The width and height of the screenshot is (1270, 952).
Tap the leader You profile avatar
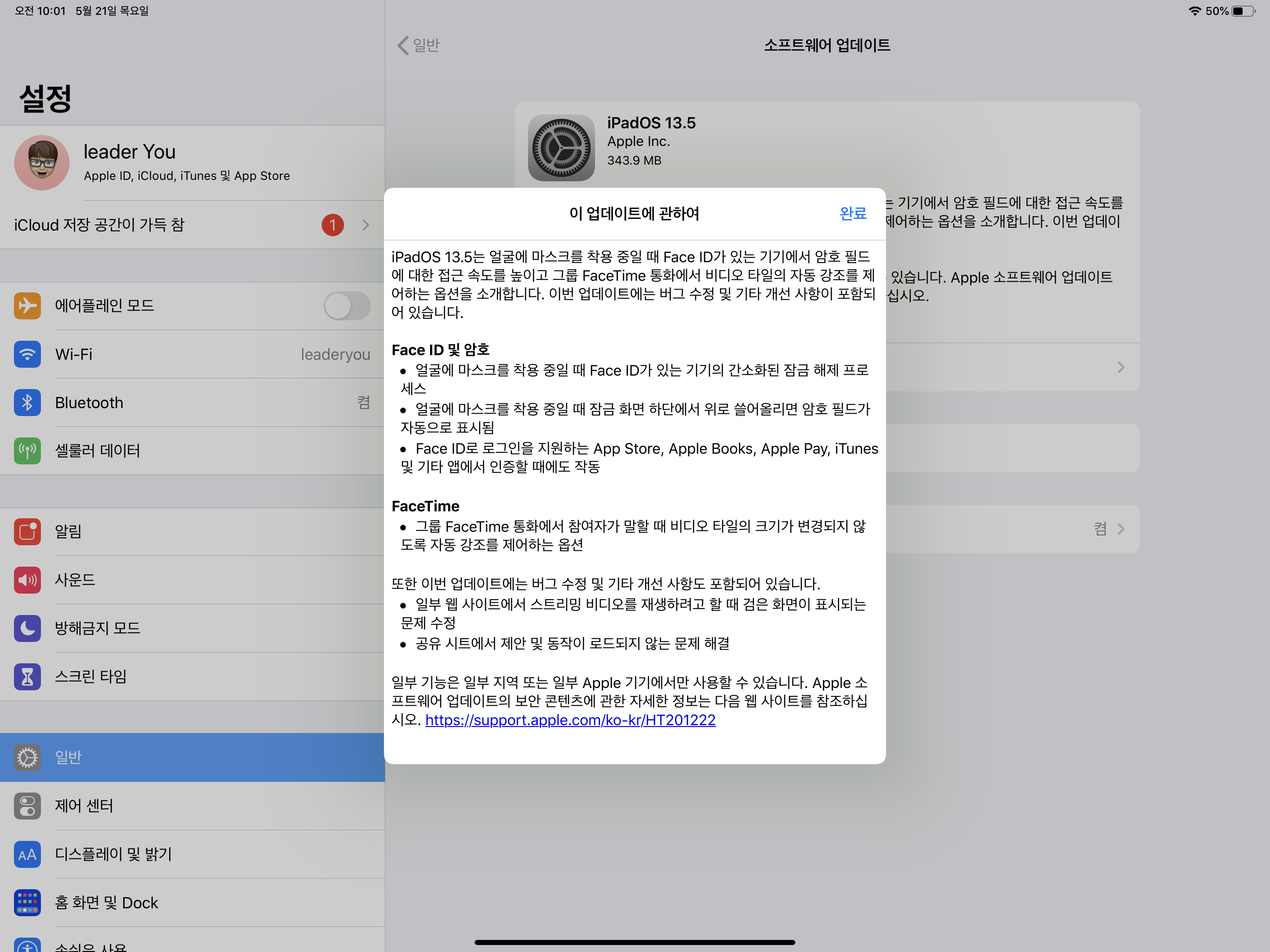pos(42,163)
